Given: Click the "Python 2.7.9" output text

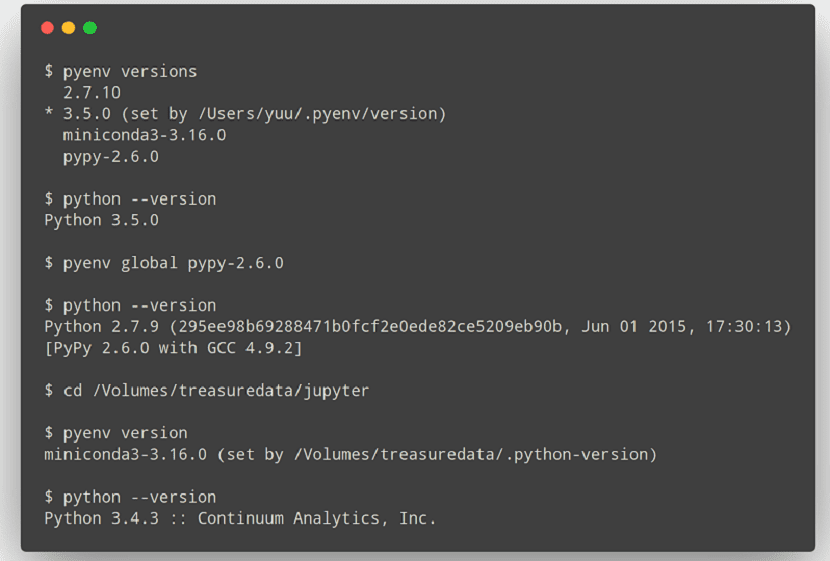Looking at the screenshot, I should (101, 326).
